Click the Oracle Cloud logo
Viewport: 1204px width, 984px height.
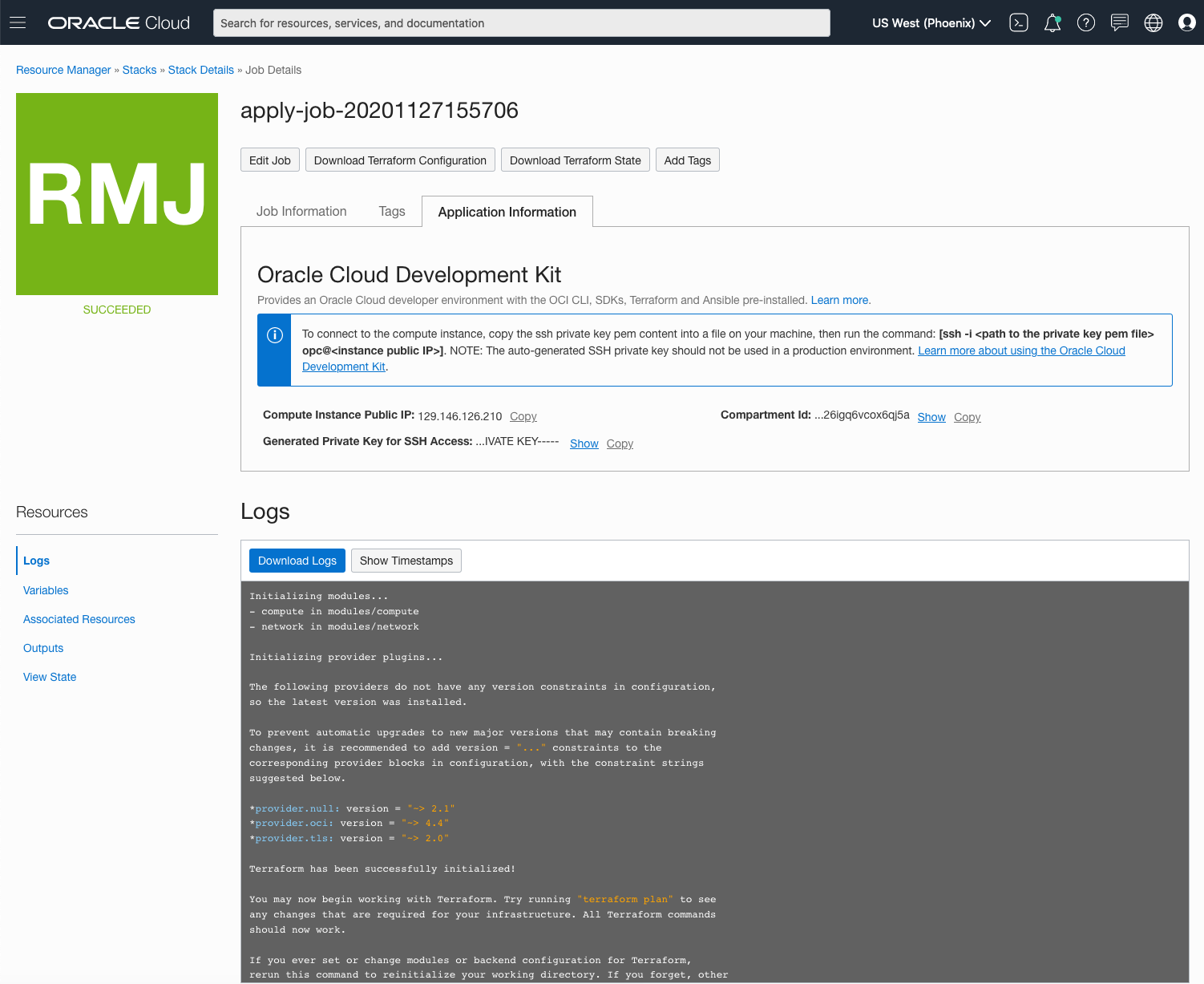(x=119, y=23)
